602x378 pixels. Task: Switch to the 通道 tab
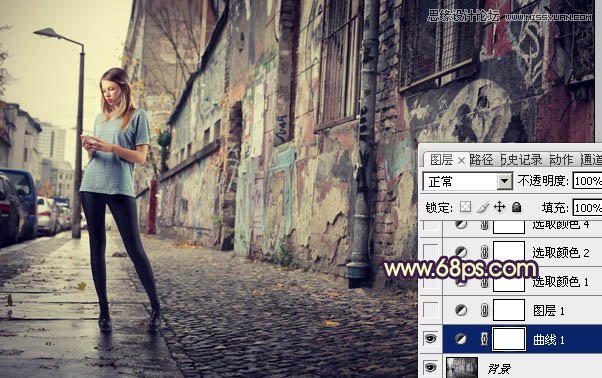(591, 160)
